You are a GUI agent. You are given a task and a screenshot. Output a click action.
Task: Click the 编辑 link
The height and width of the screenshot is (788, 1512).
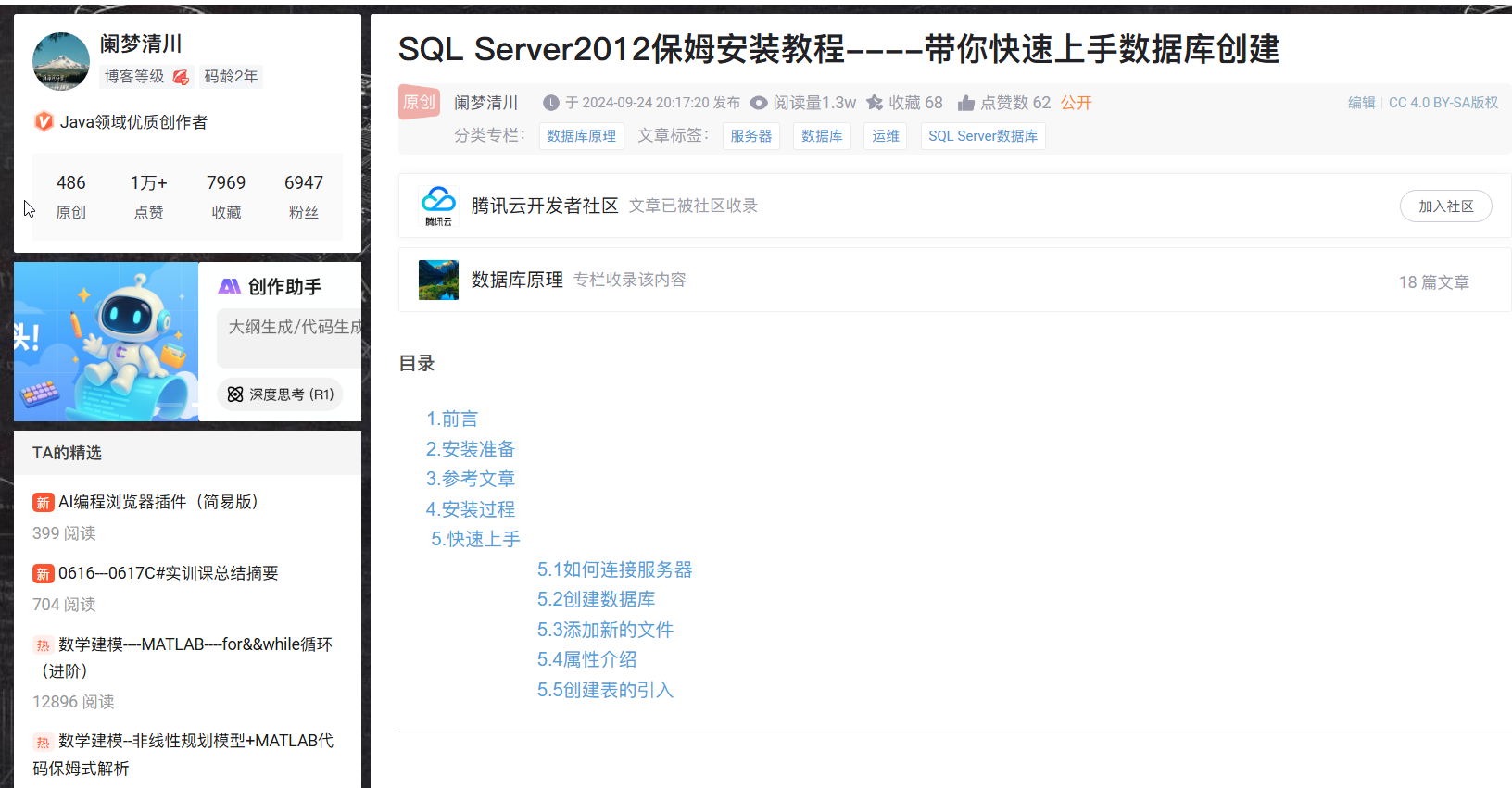click(1362, 103)
